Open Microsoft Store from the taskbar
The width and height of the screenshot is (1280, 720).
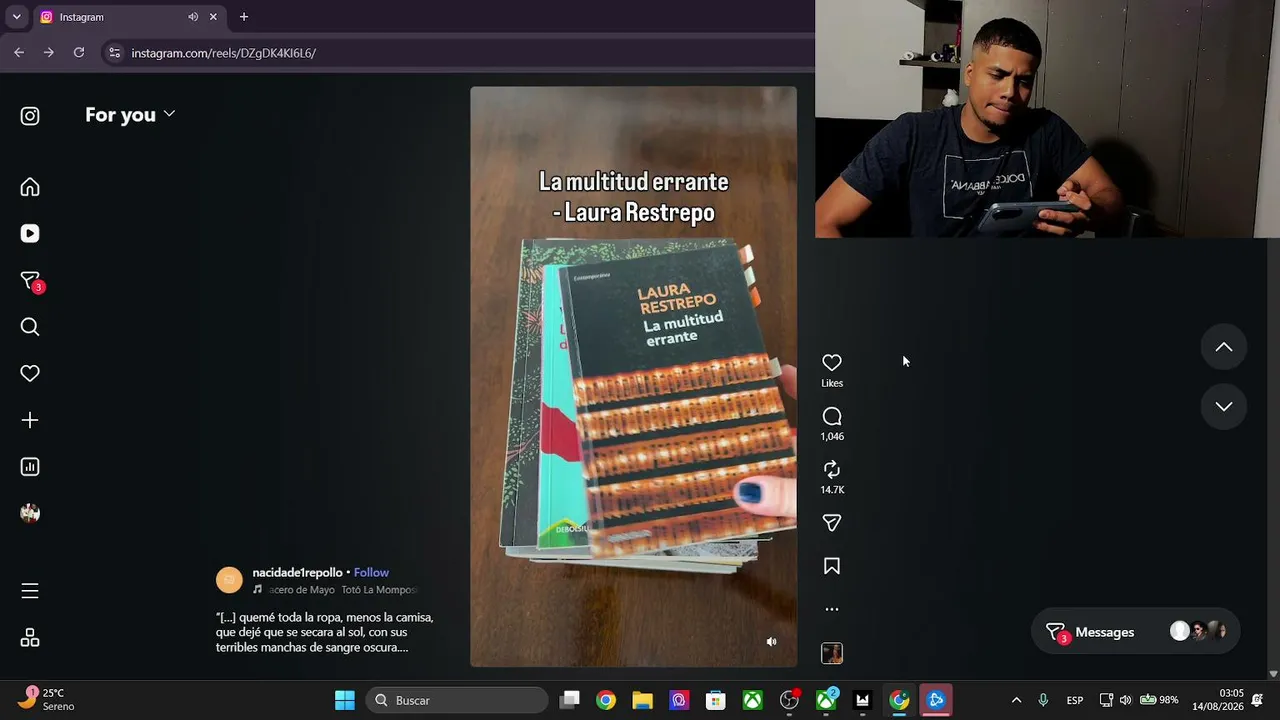pyautogui.click(x=715, y=700)
